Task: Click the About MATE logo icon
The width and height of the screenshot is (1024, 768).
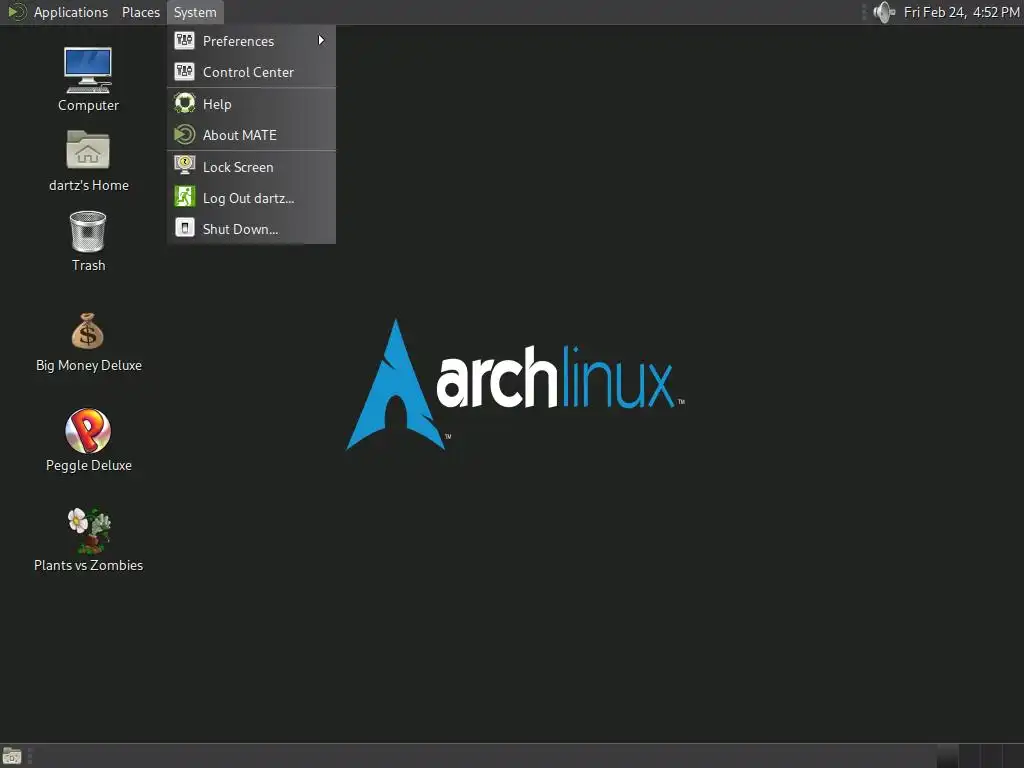Action: tap(184, 135)
